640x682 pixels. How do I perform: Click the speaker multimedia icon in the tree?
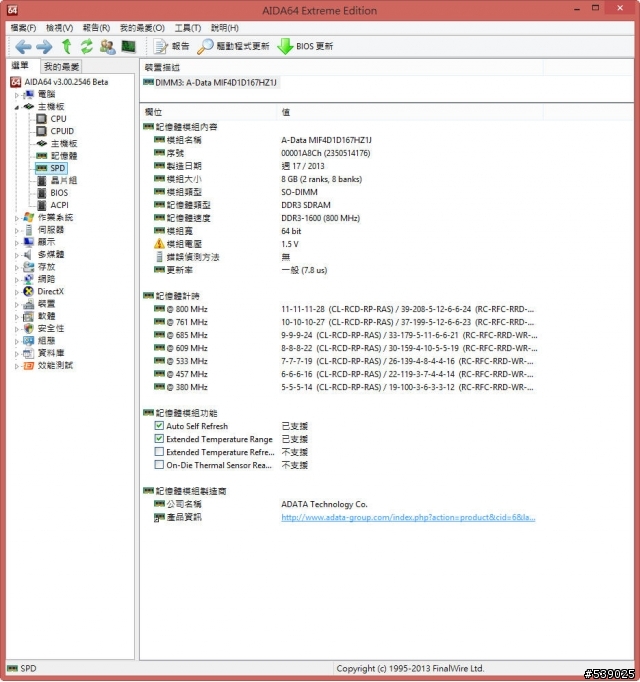28,254
